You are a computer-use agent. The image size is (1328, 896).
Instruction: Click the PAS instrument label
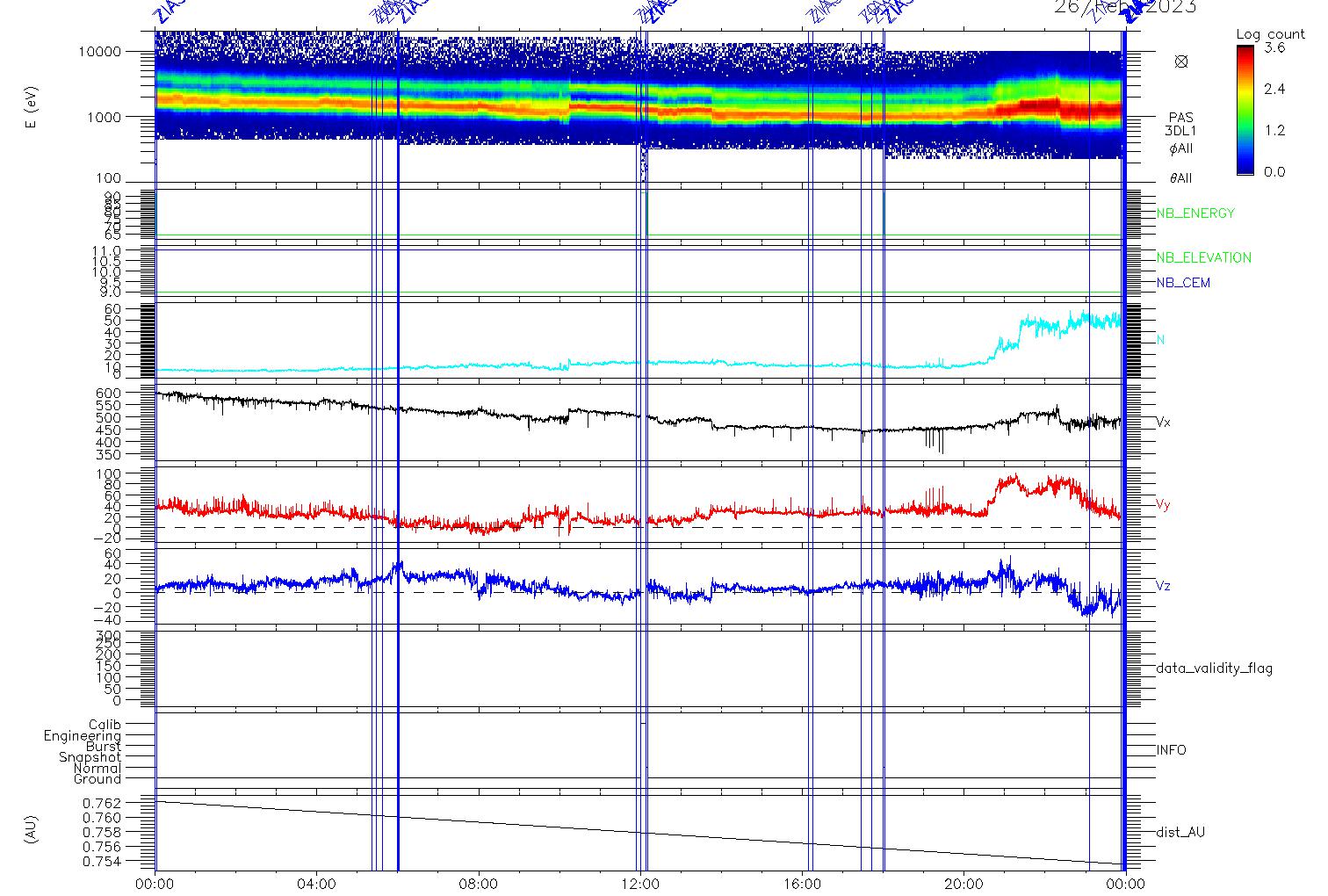1180,118
